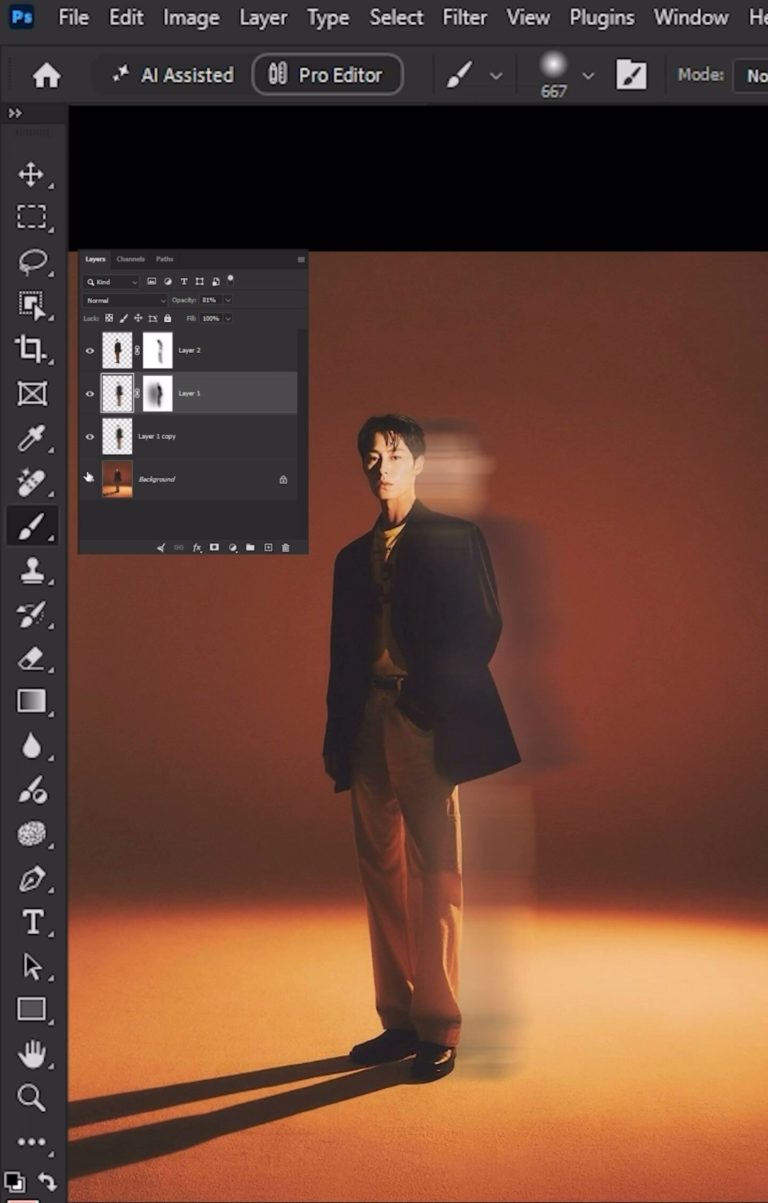Select the Zoom tool
This screenshot has width=768, height=1203.
click(31, 1097)
